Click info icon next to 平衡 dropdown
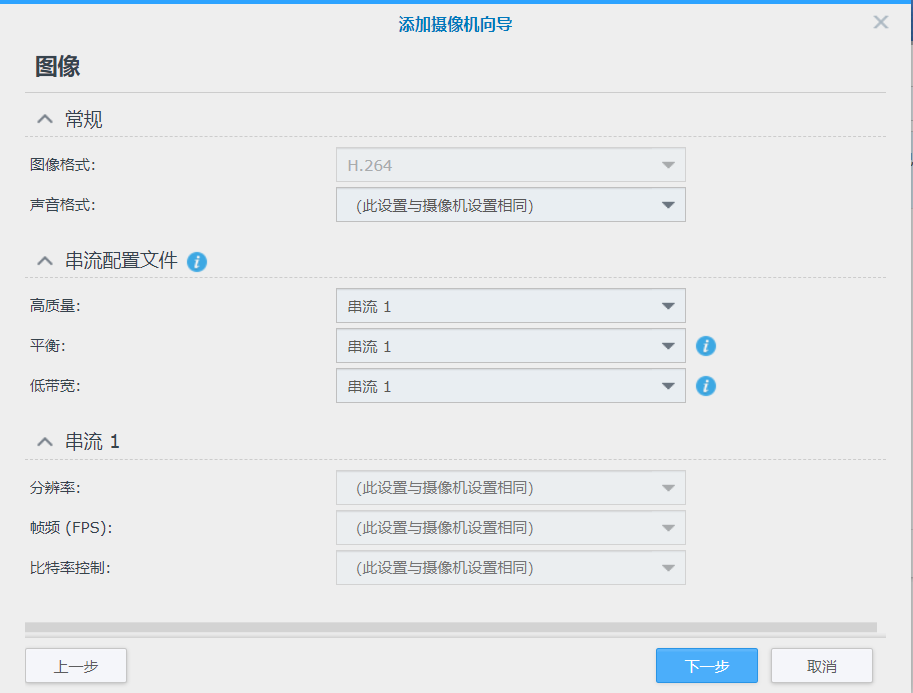Screen dimensions: 913x693 click(706, 346)
